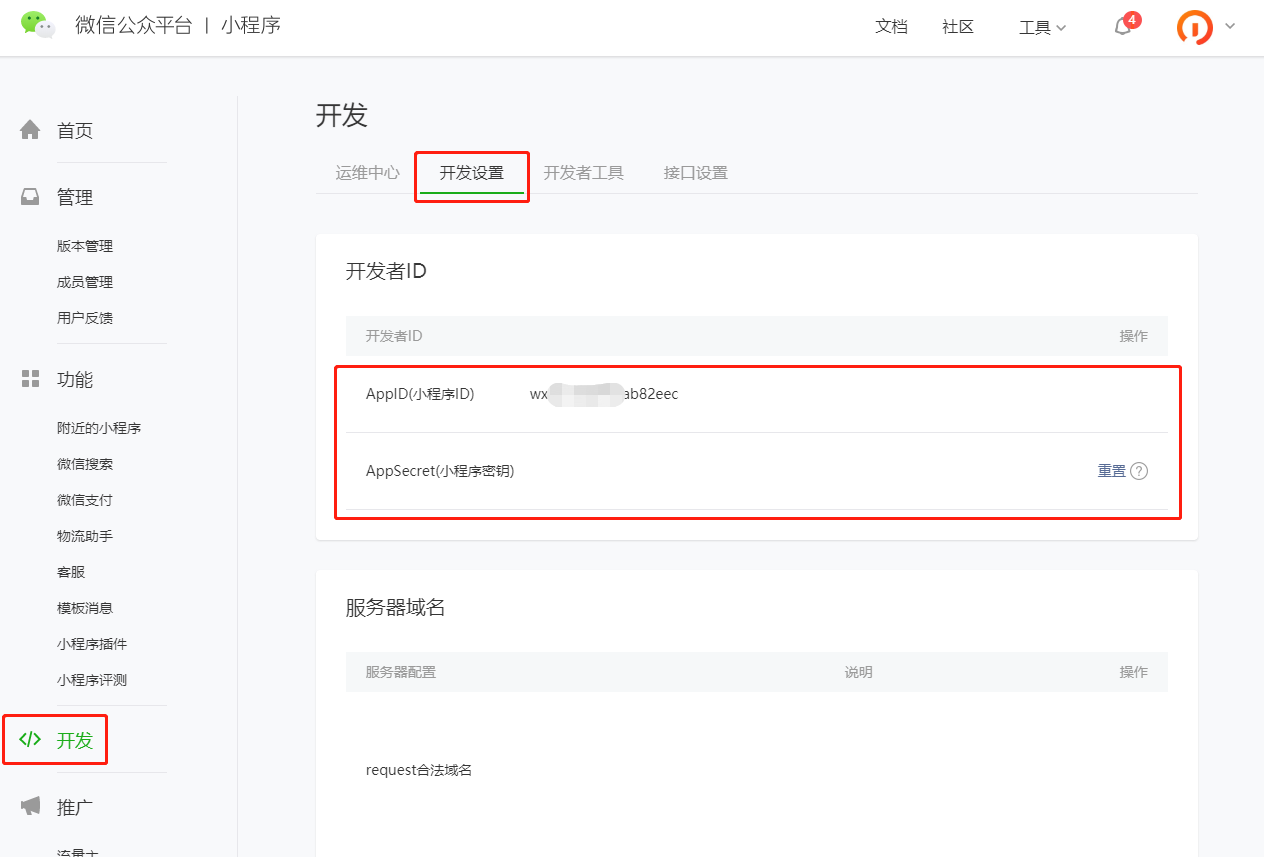Expand the 工具 dropdown menu

pos(1043,28)
